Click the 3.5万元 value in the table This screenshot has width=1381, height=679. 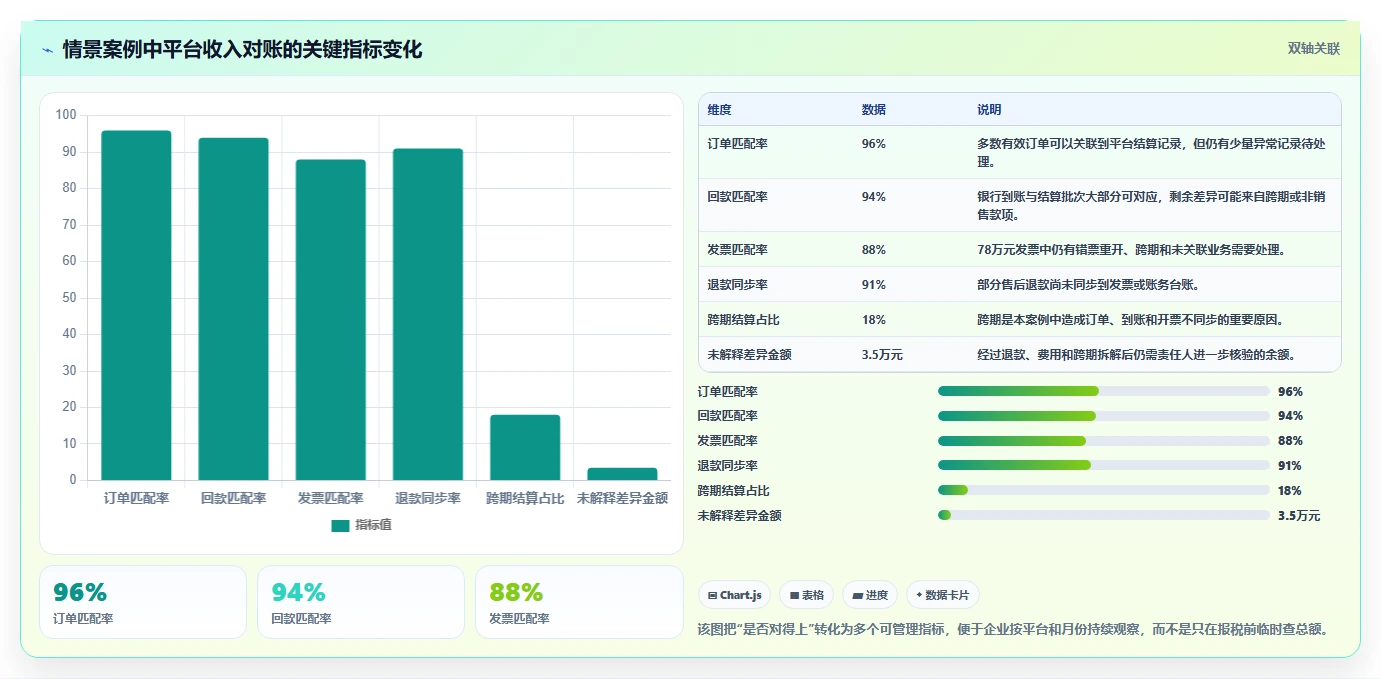point(882,355)
